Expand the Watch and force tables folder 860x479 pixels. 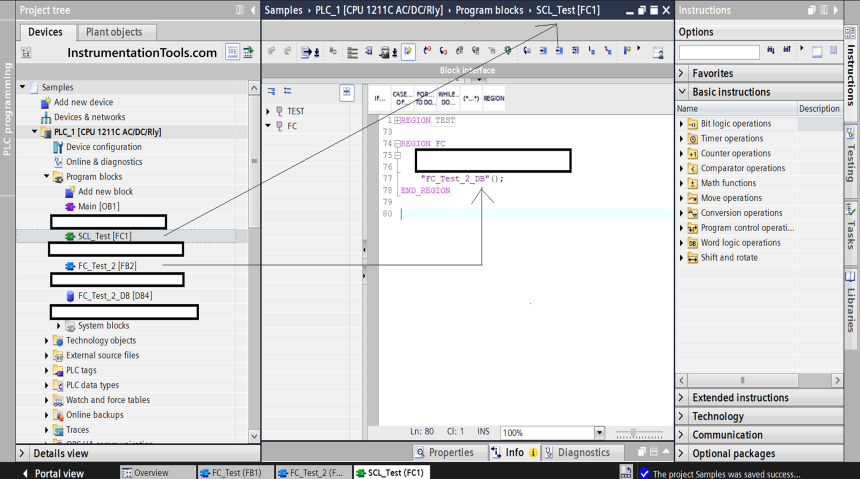(47, 400)
